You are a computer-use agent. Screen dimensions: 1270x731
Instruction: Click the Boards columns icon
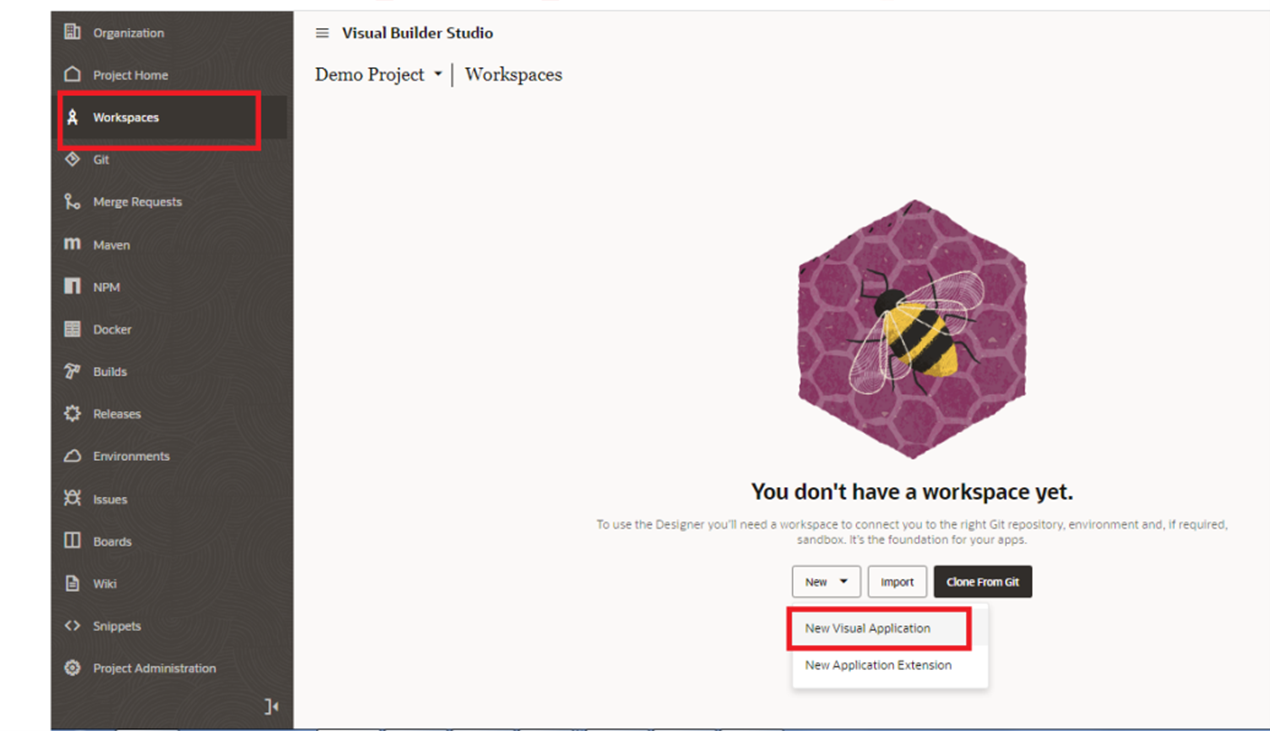click(72, 541)
